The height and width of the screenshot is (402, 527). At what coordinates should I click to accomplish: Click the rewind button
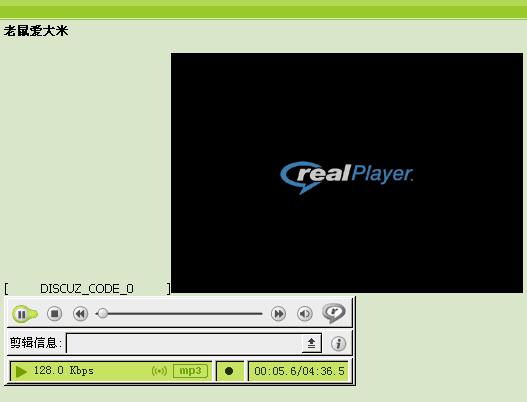(80, 314)
